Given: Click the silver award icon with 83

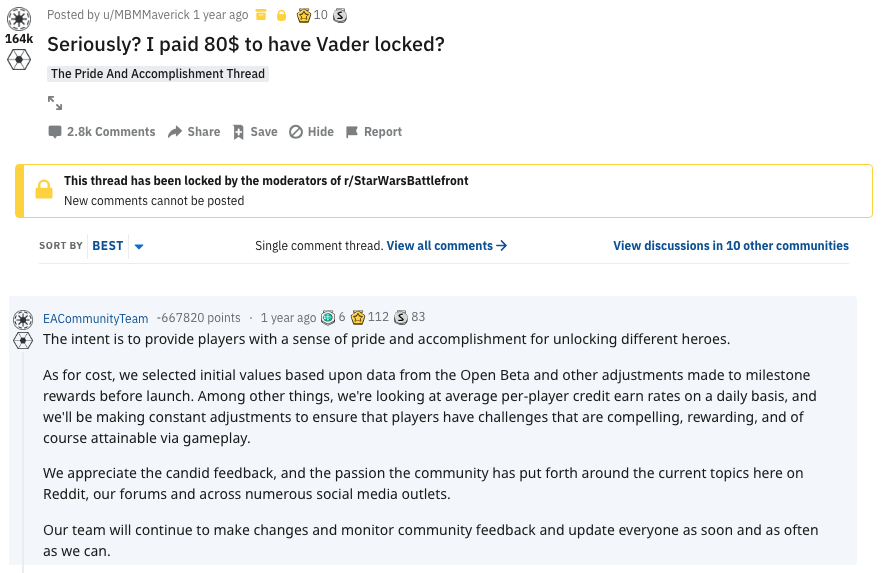Looking at the screenshot, I should (x=401, y=318).
